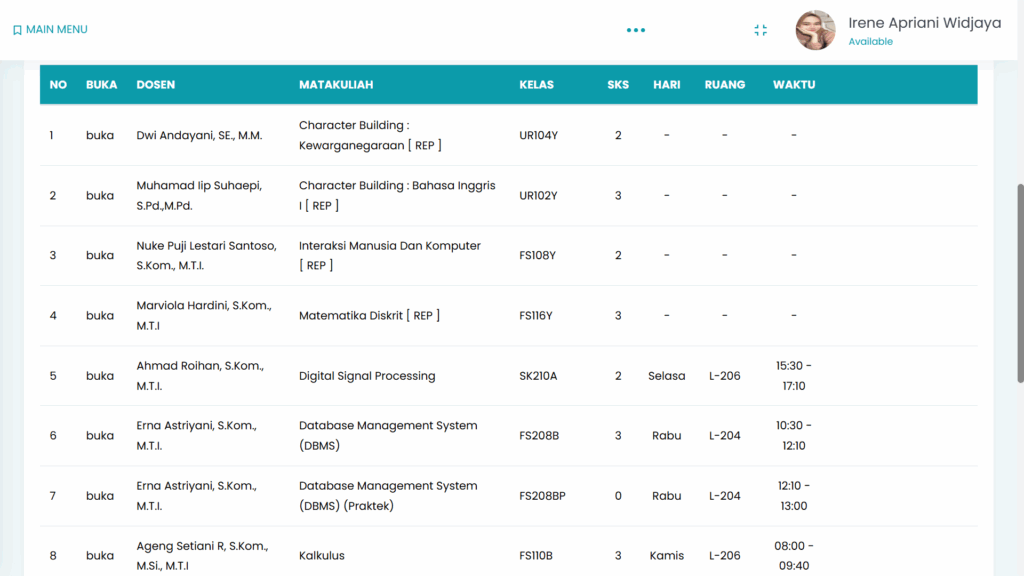Click the MATAKULIAH column header
This screenshot has width=1024, height=576.
tap(336, 85)
